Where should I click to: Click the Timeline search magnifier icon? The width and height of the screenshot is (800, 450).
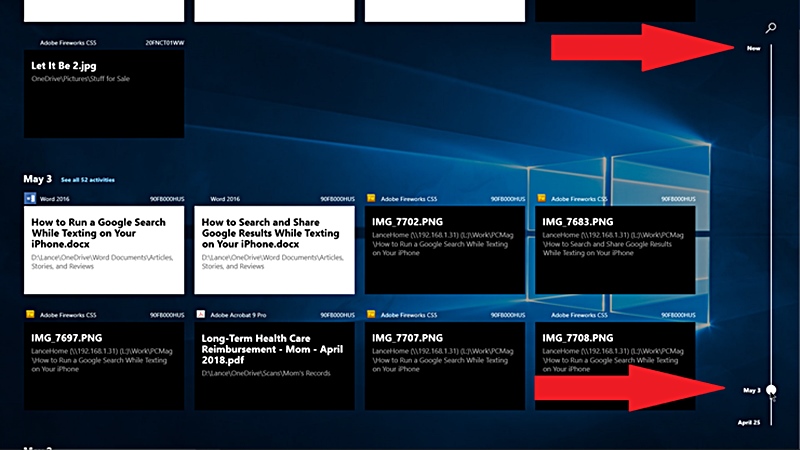coord(771,29)
